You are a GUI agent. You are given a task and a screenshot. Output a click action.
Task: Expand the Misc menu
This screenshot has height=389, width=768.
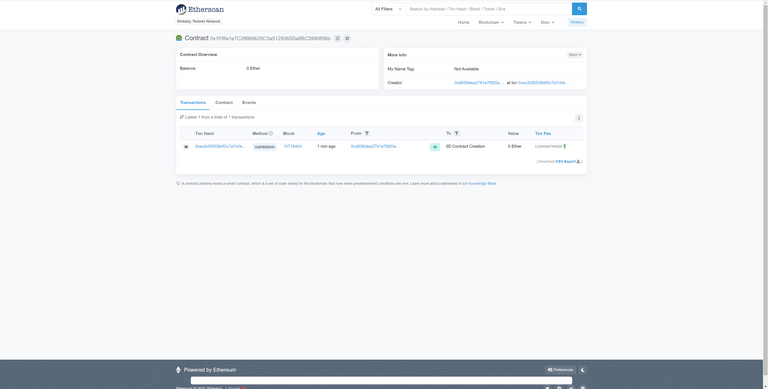tap(547, 23)
